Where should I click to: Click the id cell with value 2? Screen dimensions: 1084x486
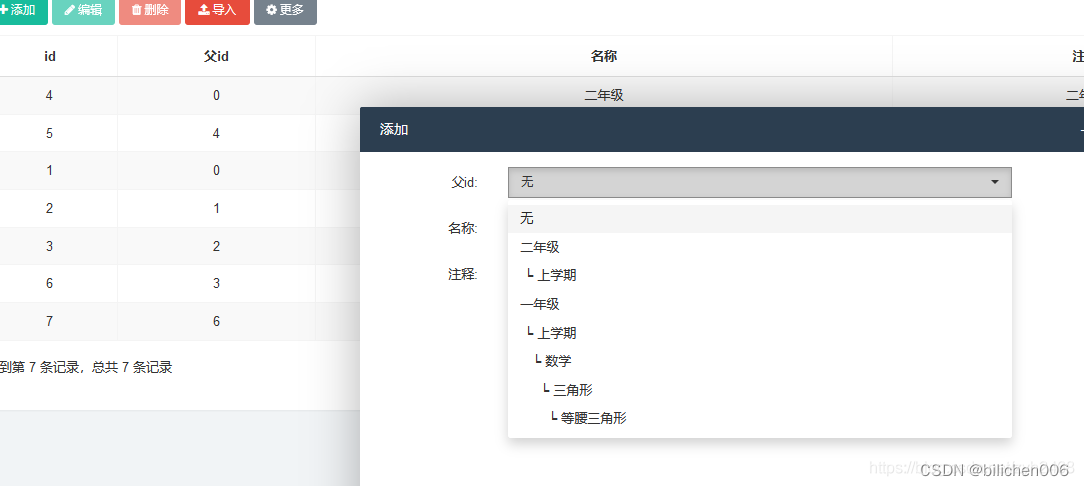[49, 208]
